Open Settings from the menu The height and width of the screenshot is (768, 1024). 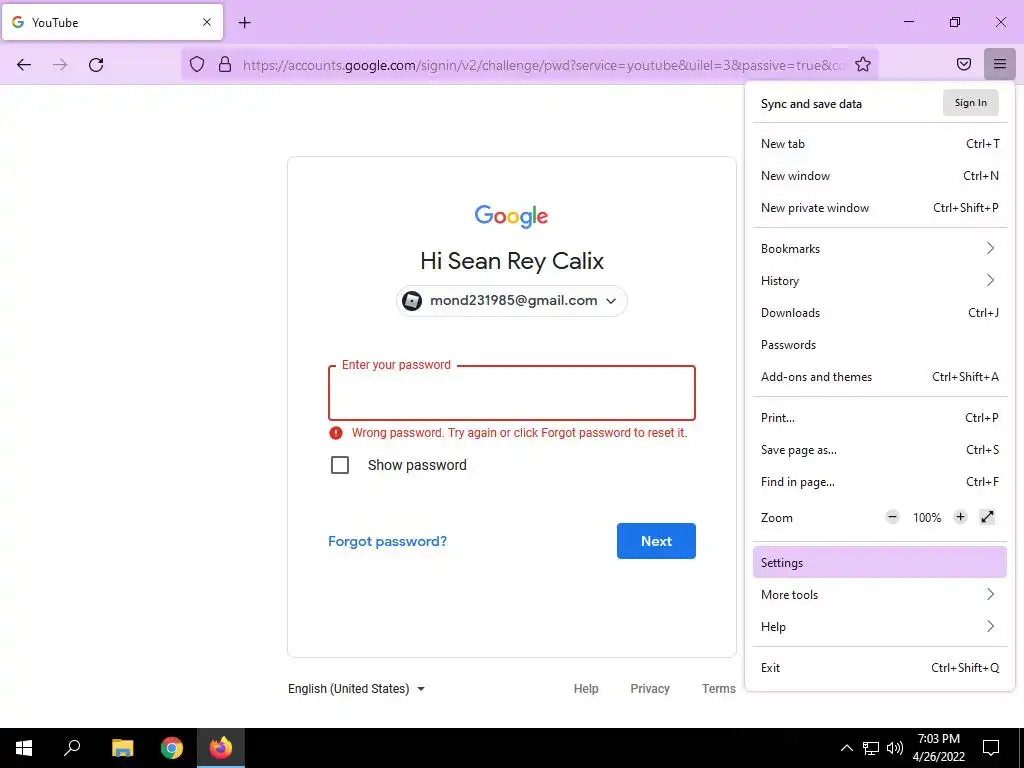[880, 562]
